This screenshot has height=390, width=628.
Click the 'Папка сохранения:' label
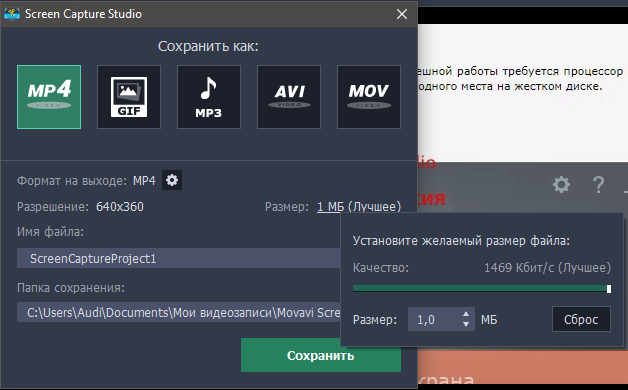click(x=71, y=288)
